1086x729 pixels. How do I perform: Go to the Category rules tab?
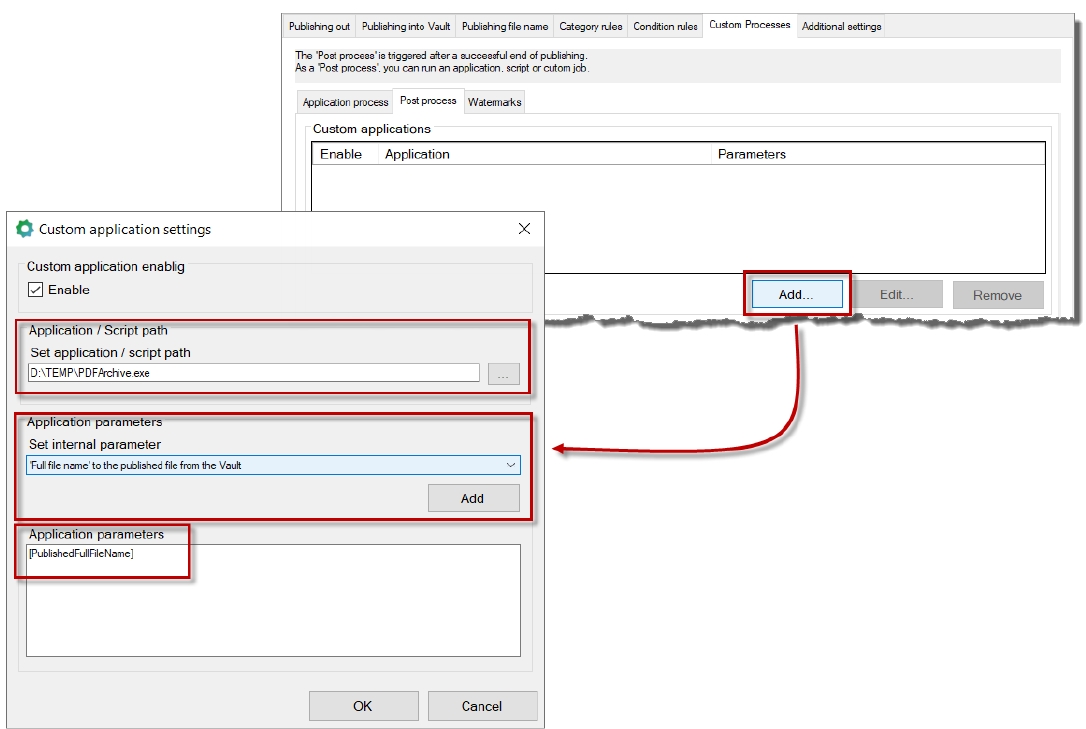click(590, 27)
